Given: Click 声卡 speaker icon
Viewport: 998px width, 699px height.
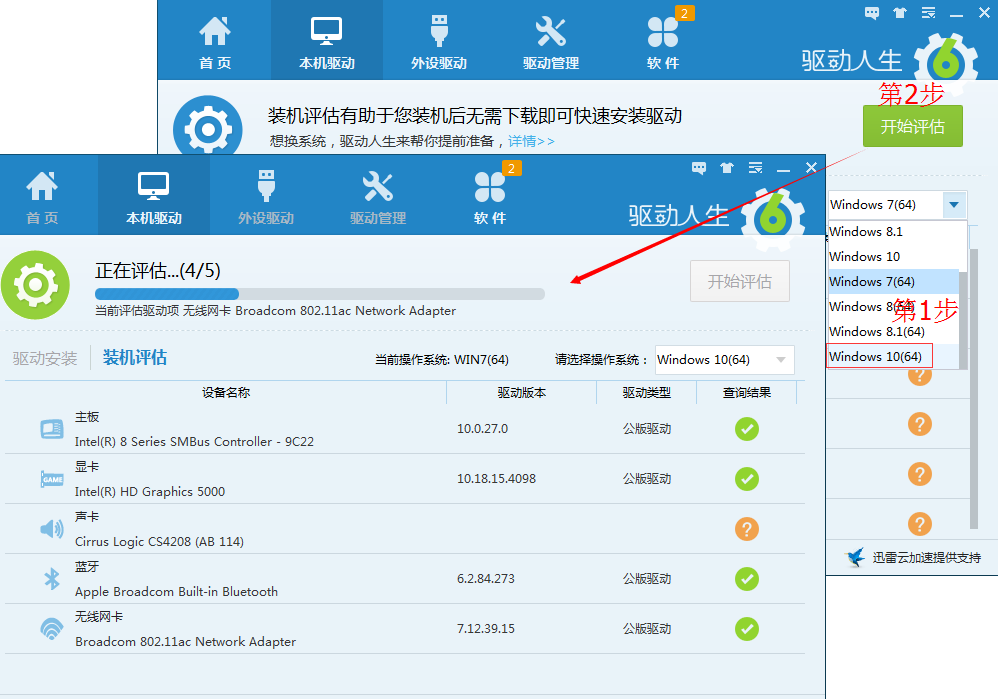Looking at the screenshot, I should click(52, 528).
